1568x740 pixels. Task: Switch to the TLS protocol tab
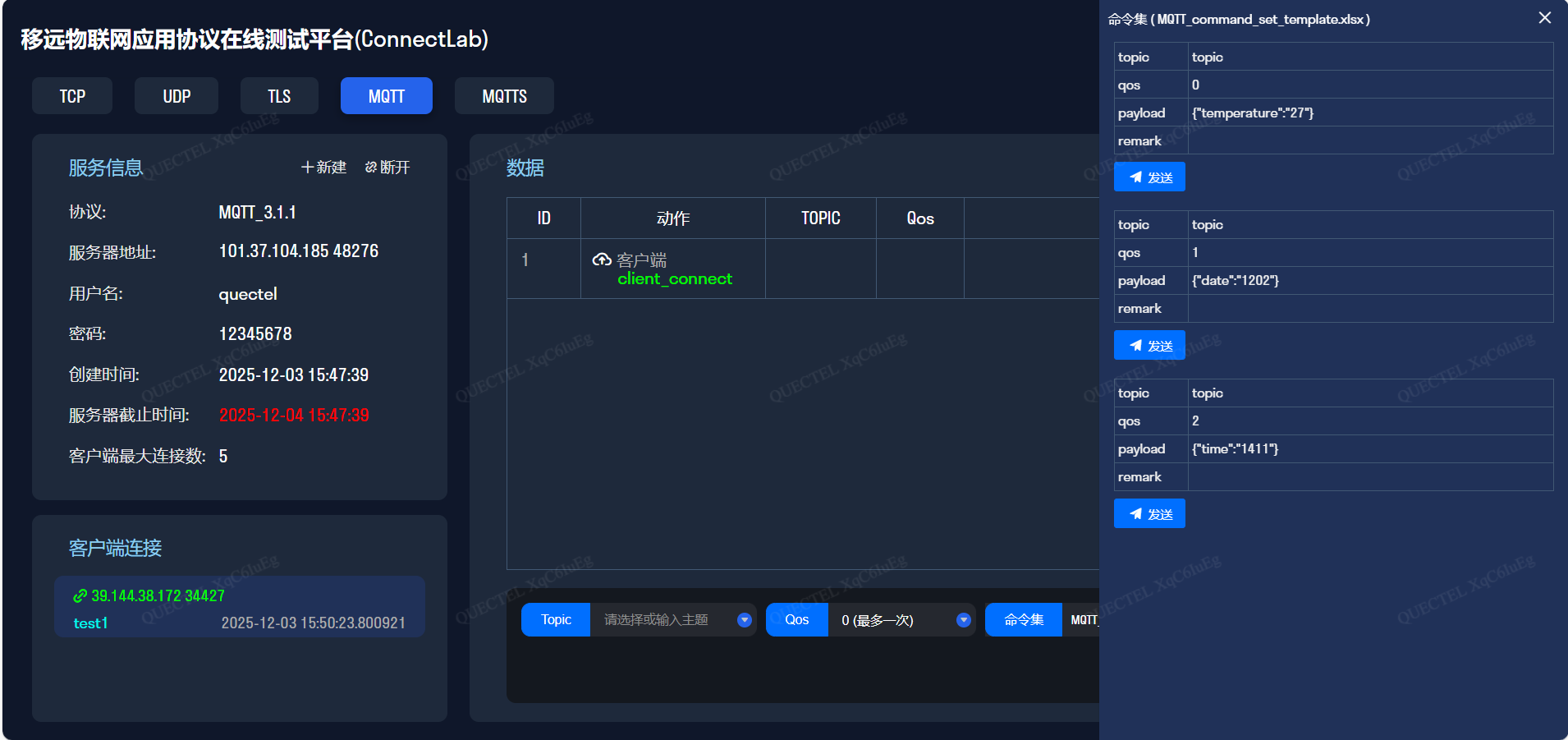[x=279, y=96]
